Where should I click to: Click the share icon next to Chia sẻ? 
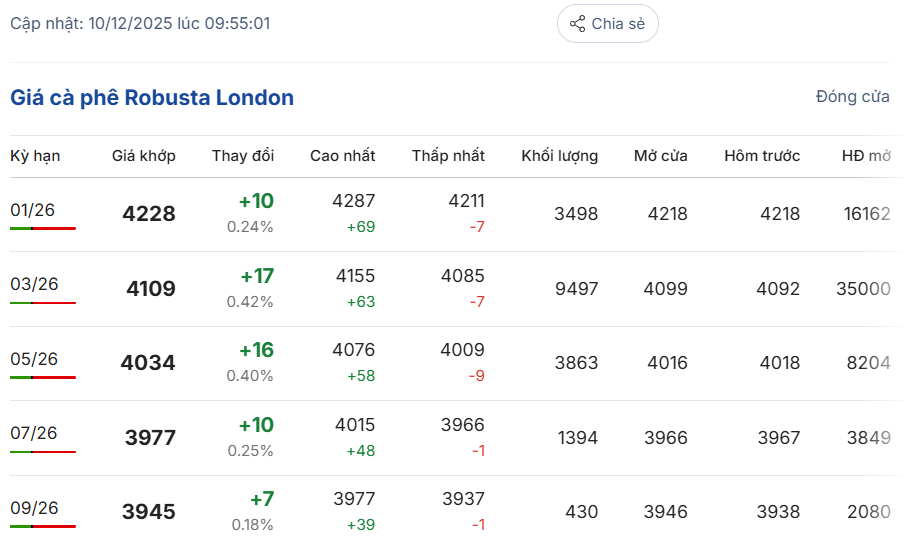[577, 24]
